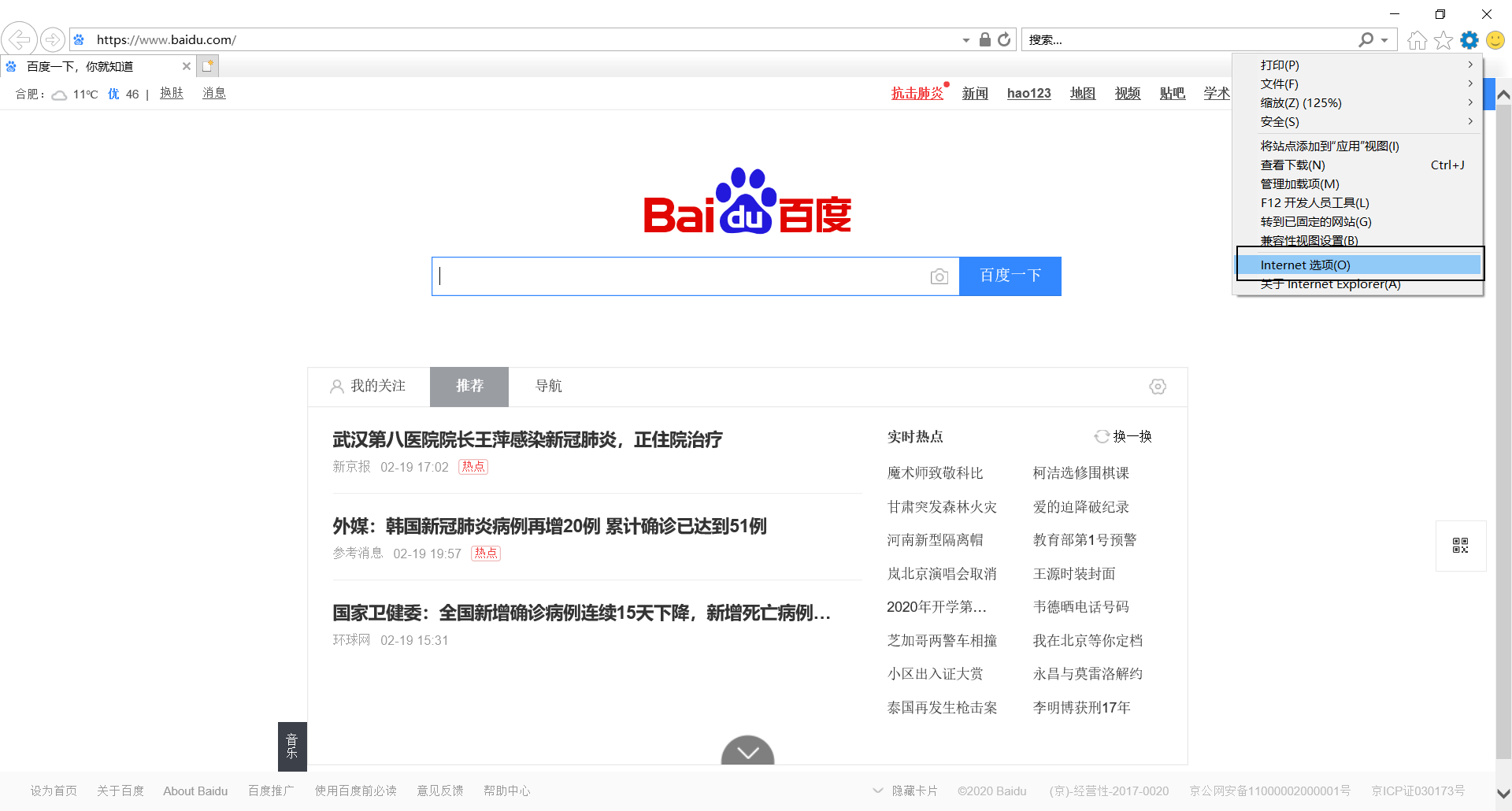Open a new tab with the new tab icon
1512x811 pixels.
[207, 66]
